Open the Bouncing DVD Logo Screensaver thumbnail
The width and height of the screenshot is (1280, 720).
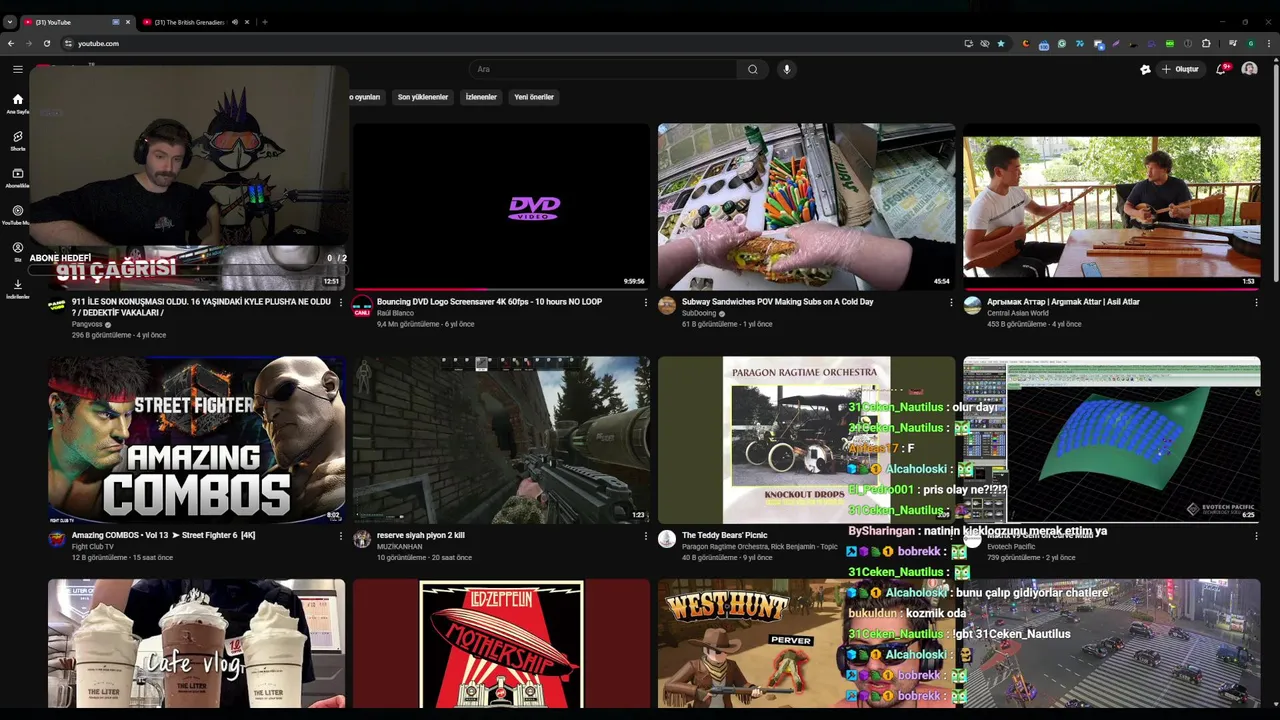(501, 207)
